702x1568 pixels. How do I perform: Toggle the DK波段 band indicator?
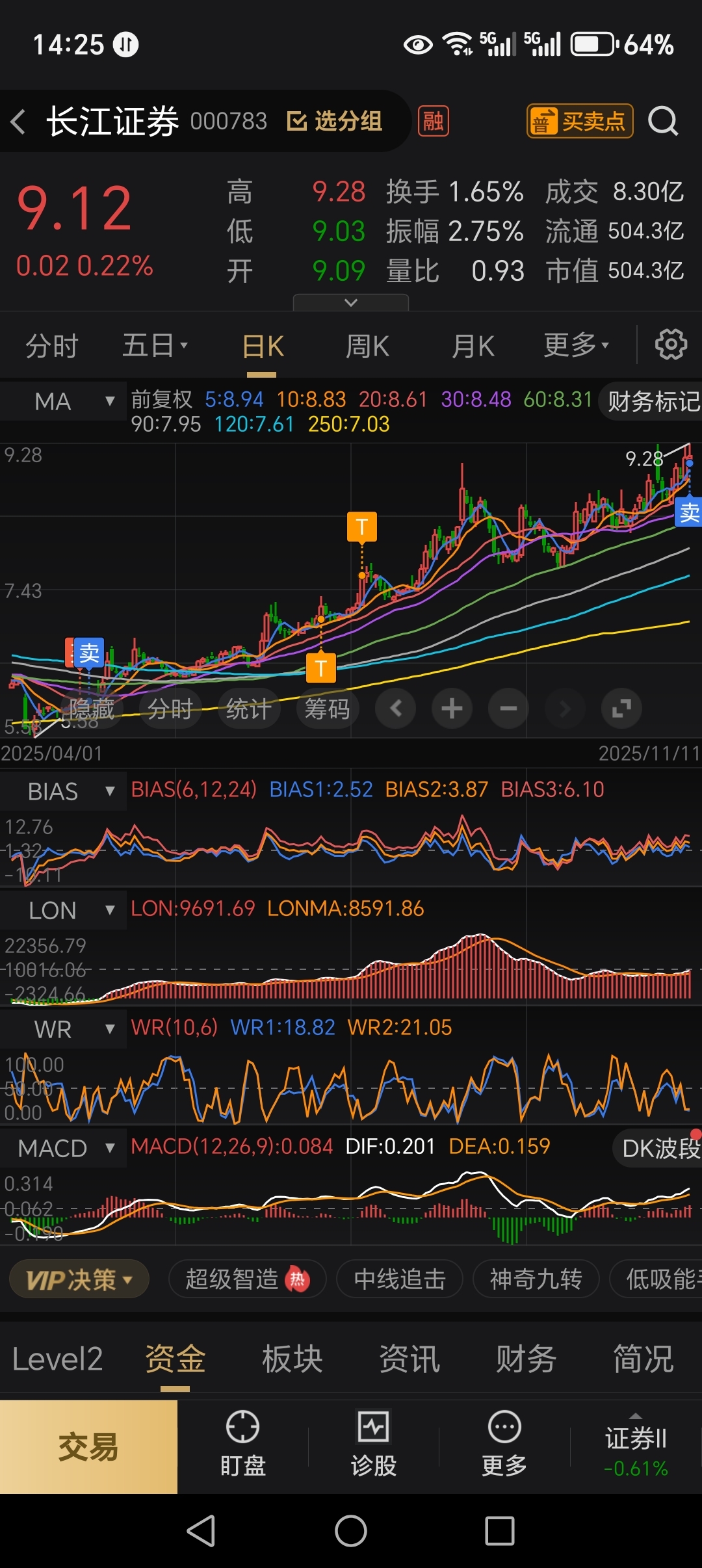pyautogui.click(x=658, y=1149)
